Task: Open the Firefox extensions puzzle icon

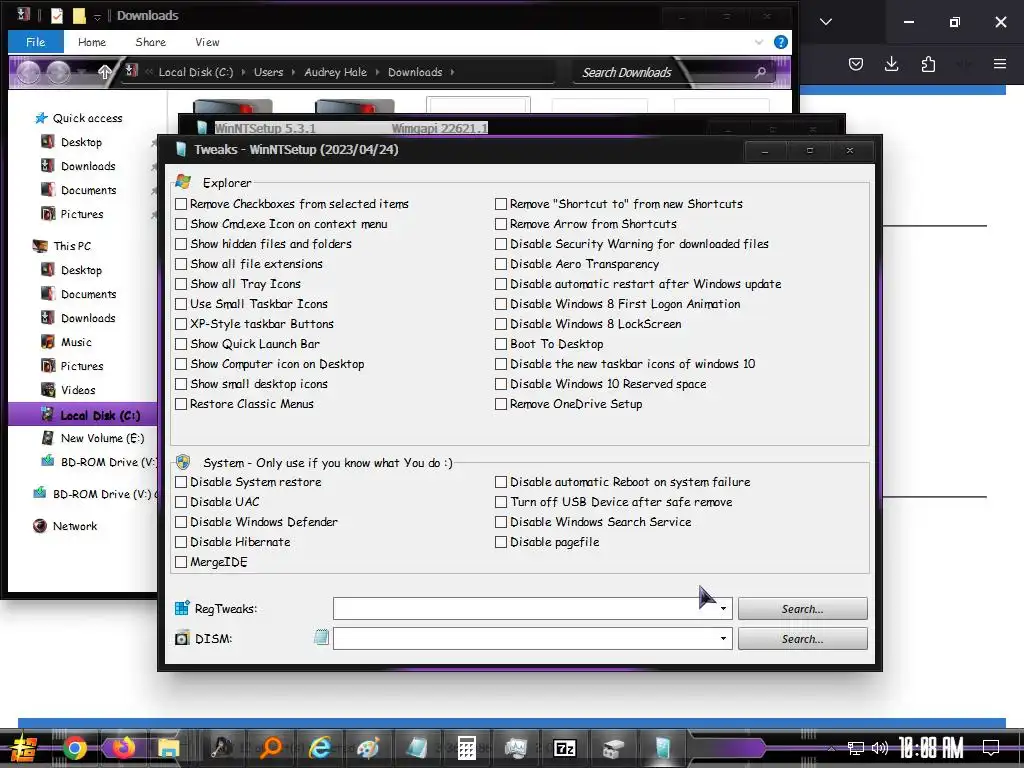Action: [x=928, y=64]
